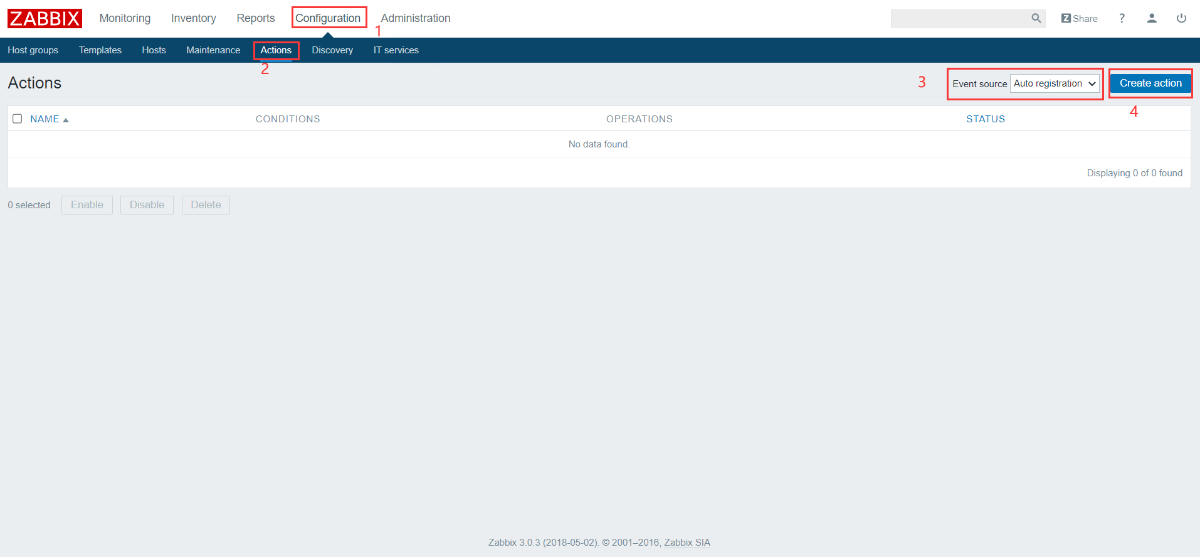This screenshot has width=1200, height=557.
Task: Go to Maintenance submenu
Action: 213,50
